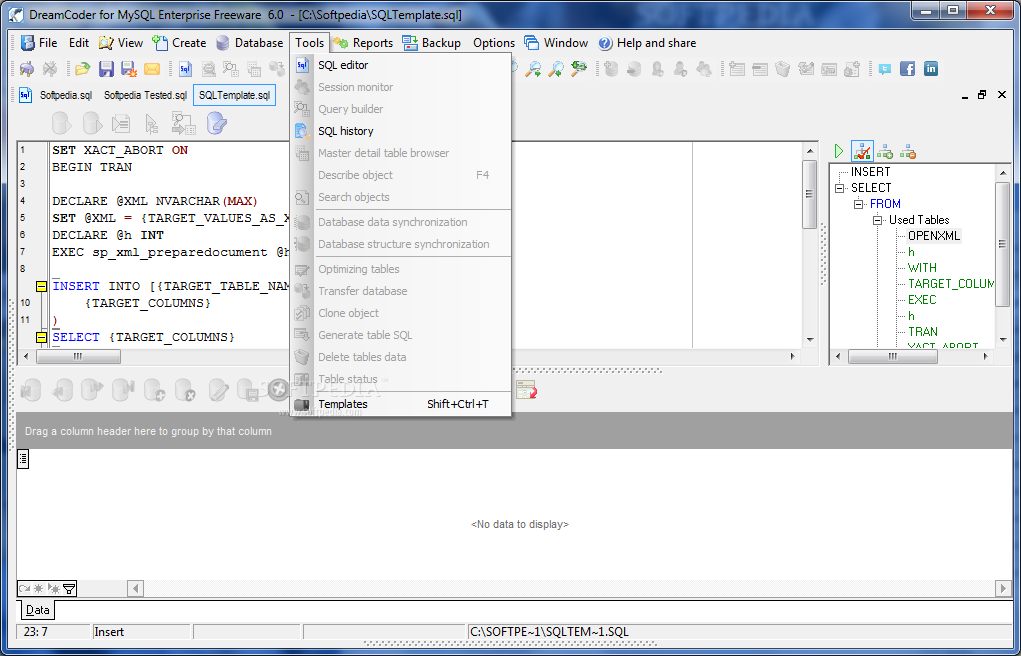Viewport: 1021px width, 656px height.
Task: Select the INSERT tree node
Action: (x=870, y=172)
